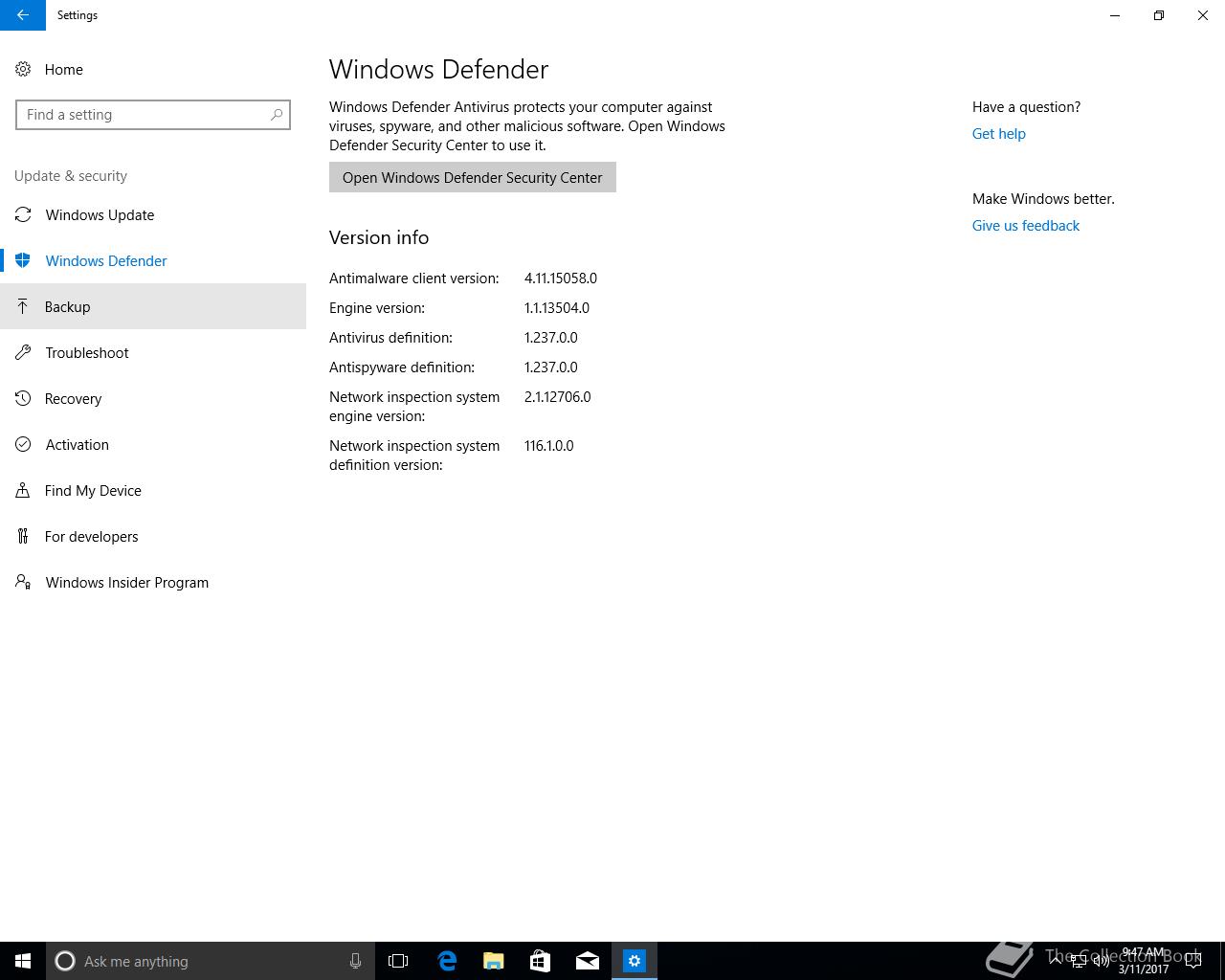Click the Windows Defender page title
Screen dimensions: 1225x980
coord(439,69)
